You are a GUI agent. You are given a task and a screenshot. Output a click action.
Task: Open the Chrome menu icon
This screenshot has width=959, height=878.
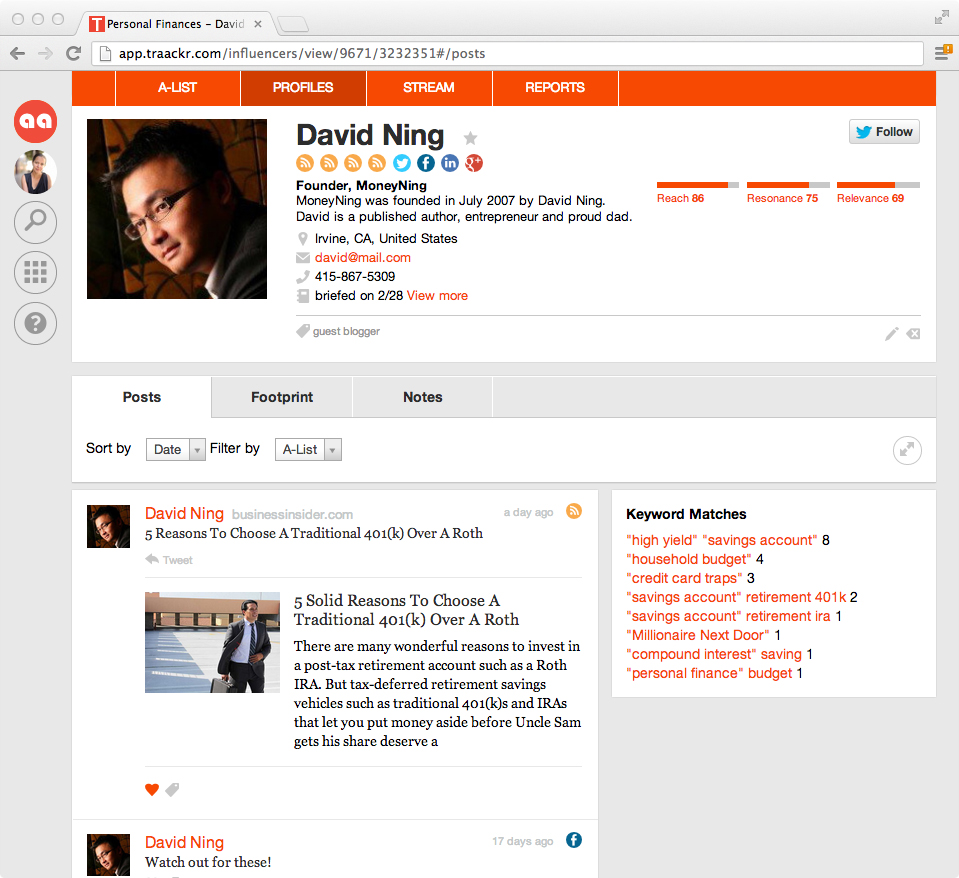942,53
